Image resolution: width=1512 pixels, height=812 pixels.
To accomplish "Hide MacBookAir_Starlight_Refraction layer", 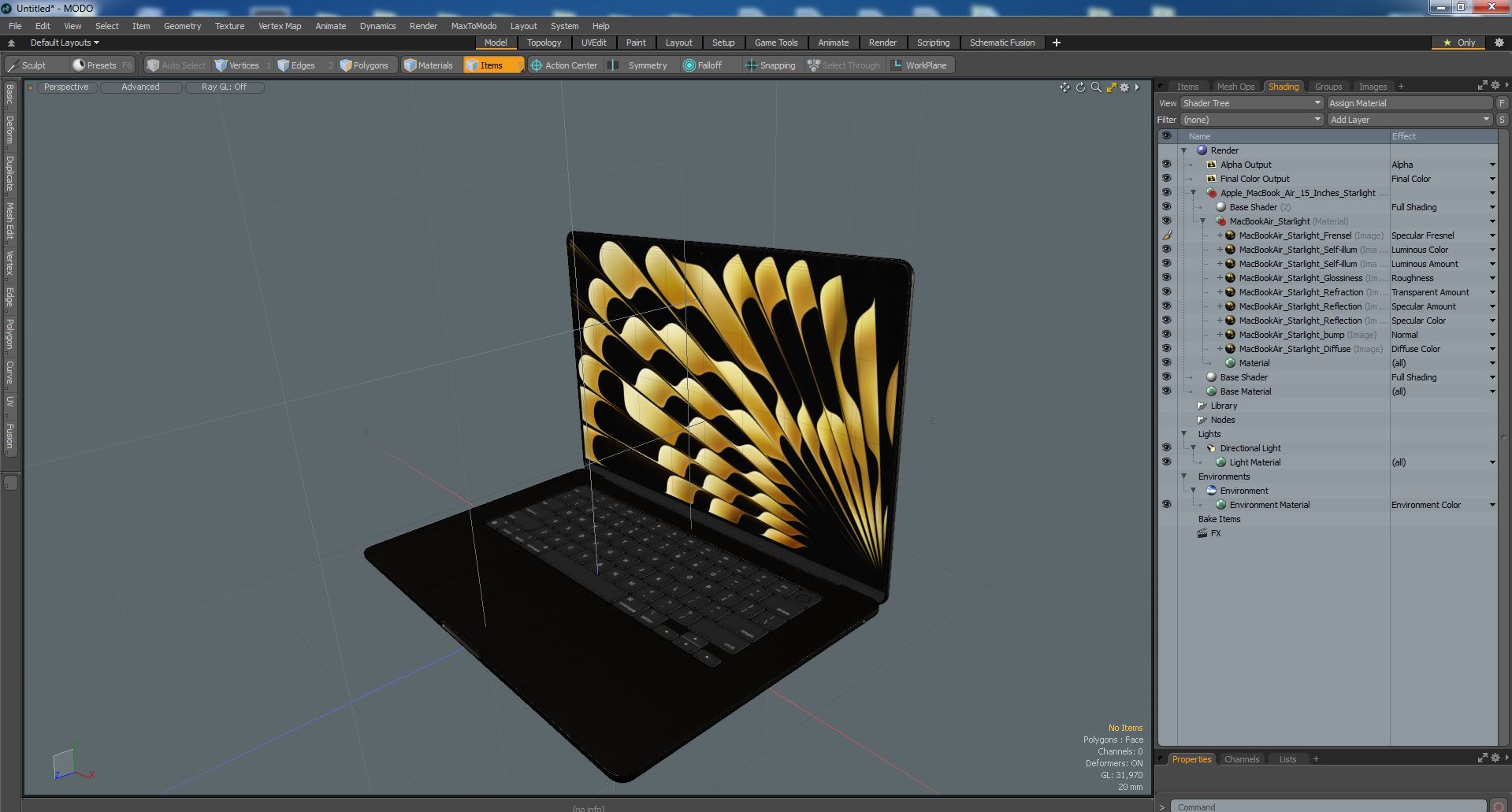I will pyautogui.click(x=1166, y=292).
